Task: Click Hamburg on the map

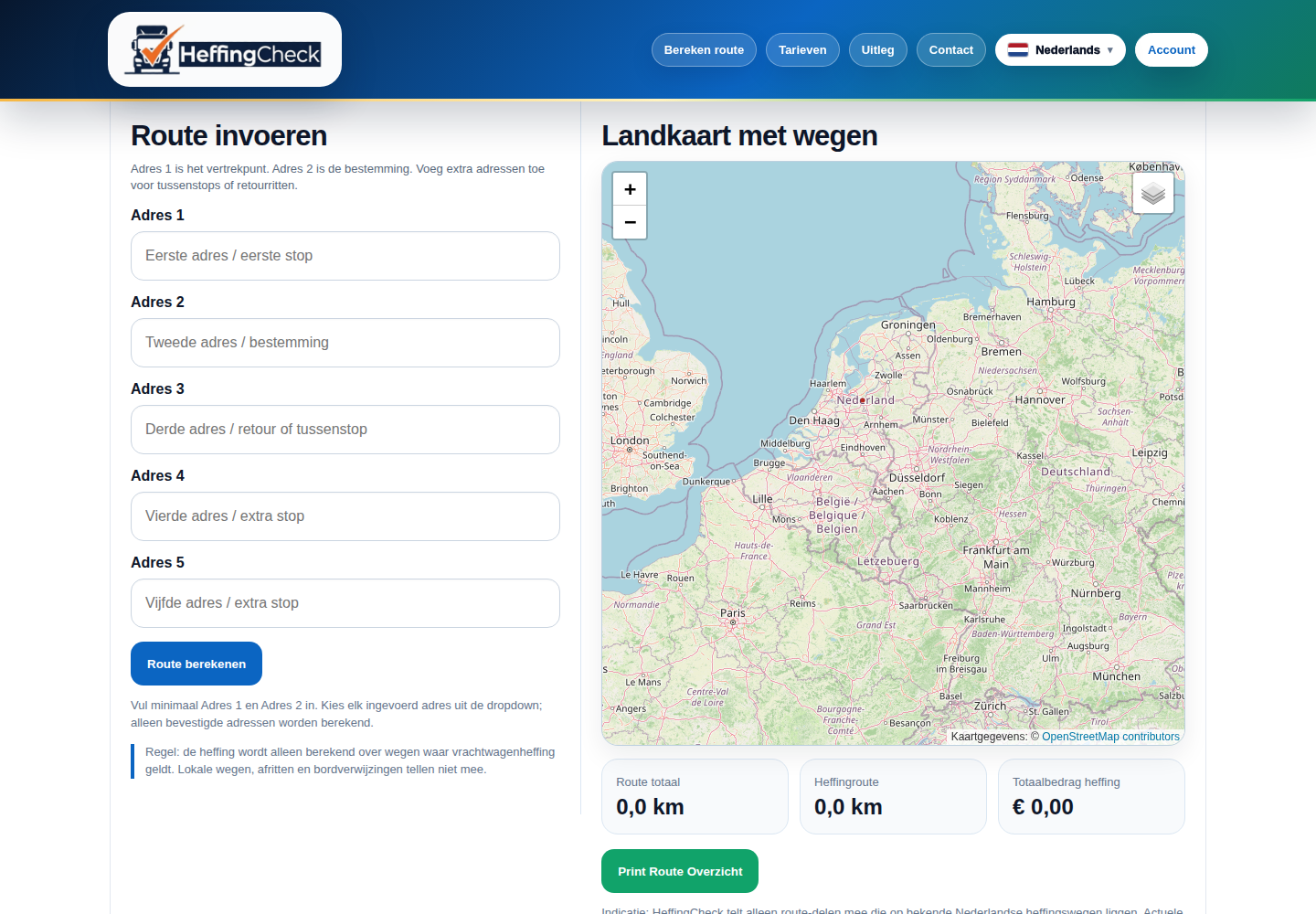Action: pos(1051,302)
